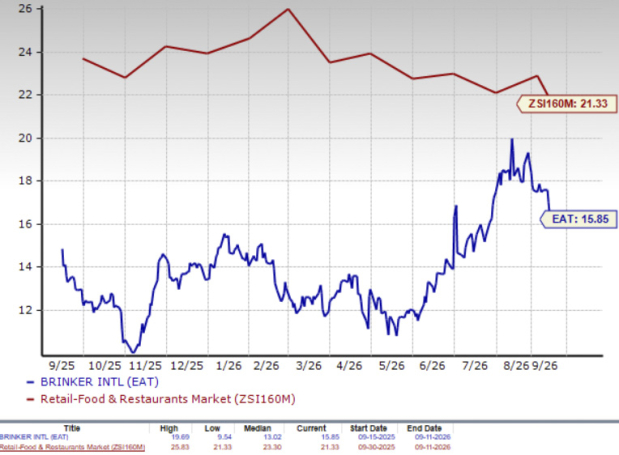
Task: Click the 4/26 x-axis label
Action: (x=349, y=366)
